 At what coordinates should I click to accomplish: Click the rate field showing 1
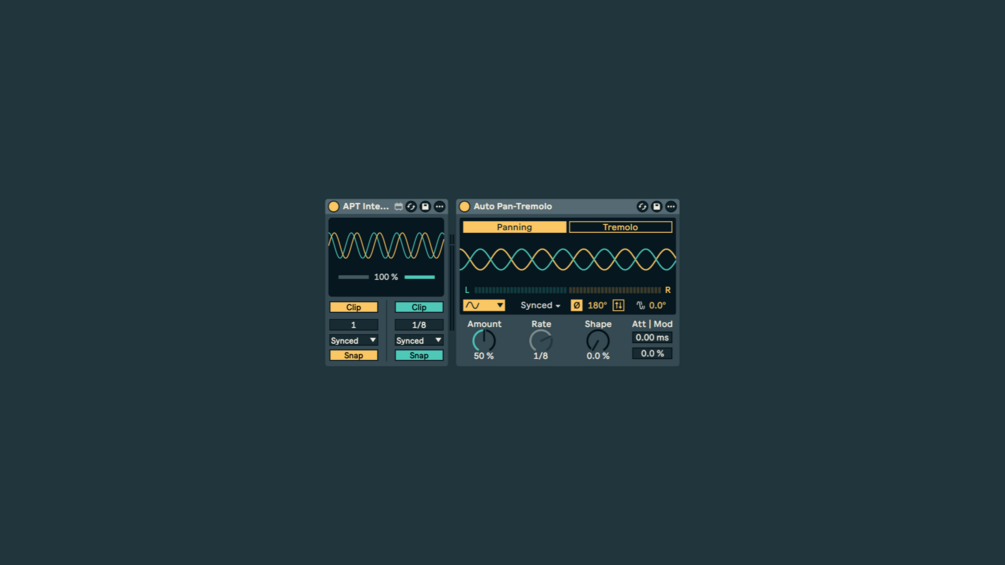pyautogui.click(x=354, y=325)
